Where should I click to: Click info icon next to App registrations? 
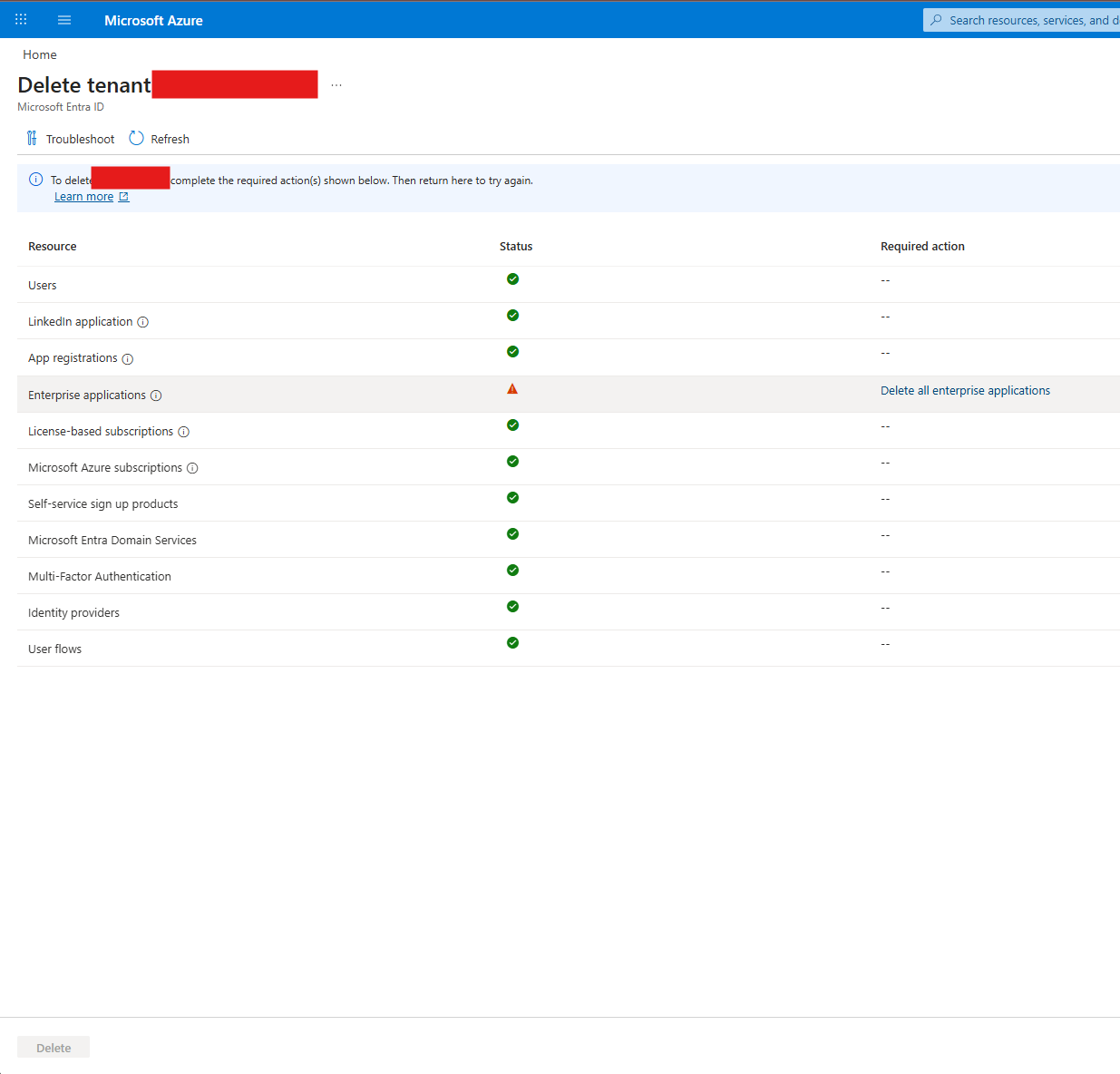(128, 359)
